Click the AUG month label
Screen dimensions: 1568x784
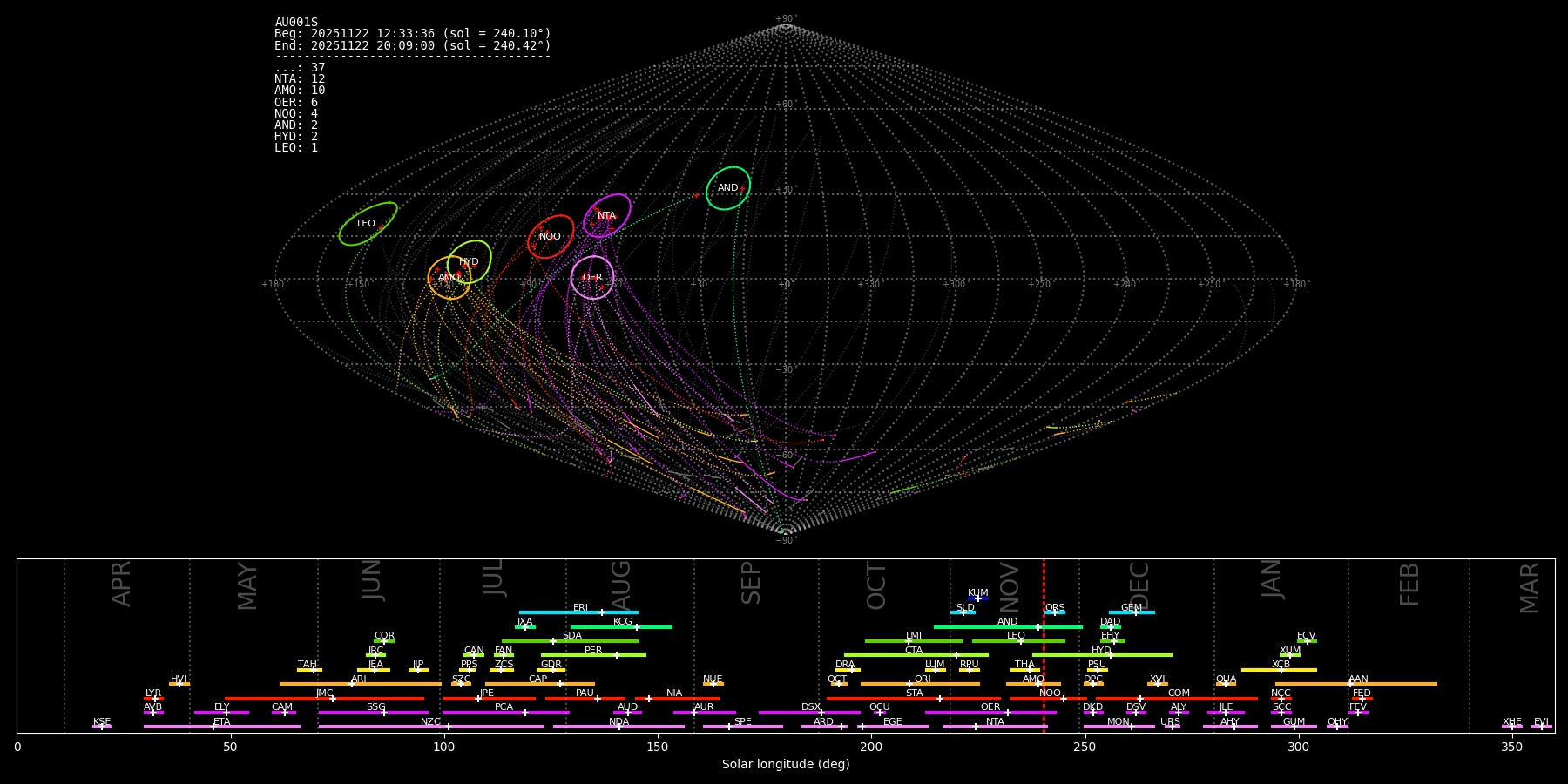(621, 585)
